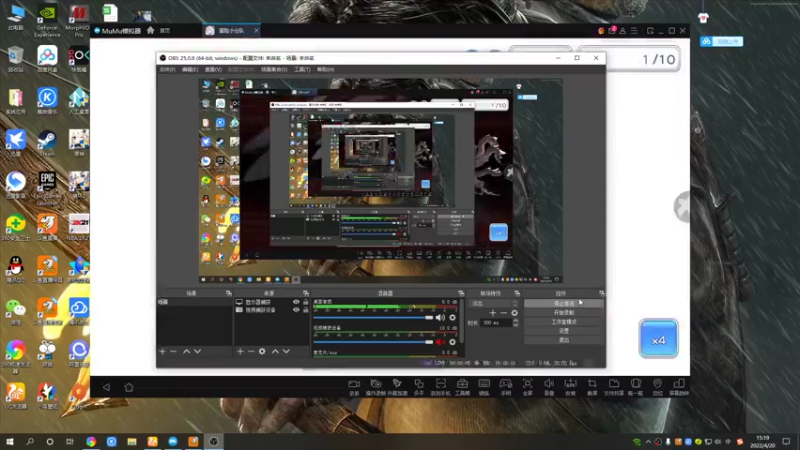
Task: Open GeForce Experience desktop shortcut
Action: click(47, 21)
